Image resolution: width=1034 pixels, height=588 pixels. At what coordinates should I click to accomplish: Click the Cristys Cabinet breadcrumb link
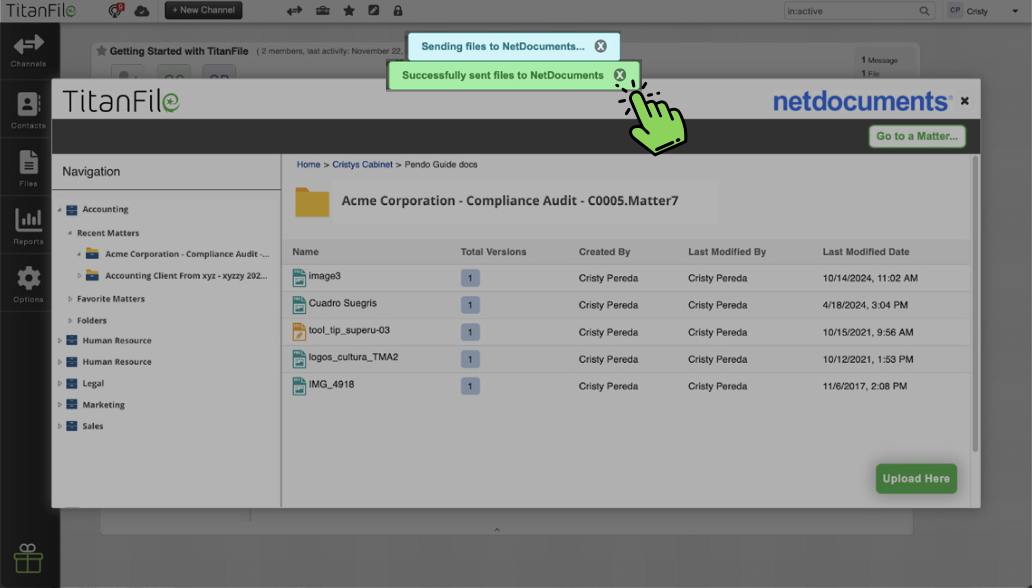(362, 165)
